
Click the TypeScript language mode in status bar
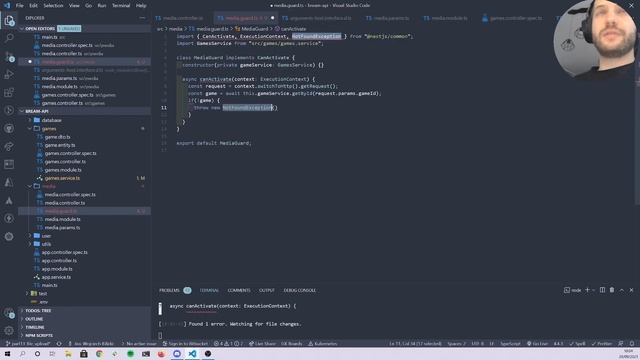tap(510, 344)
